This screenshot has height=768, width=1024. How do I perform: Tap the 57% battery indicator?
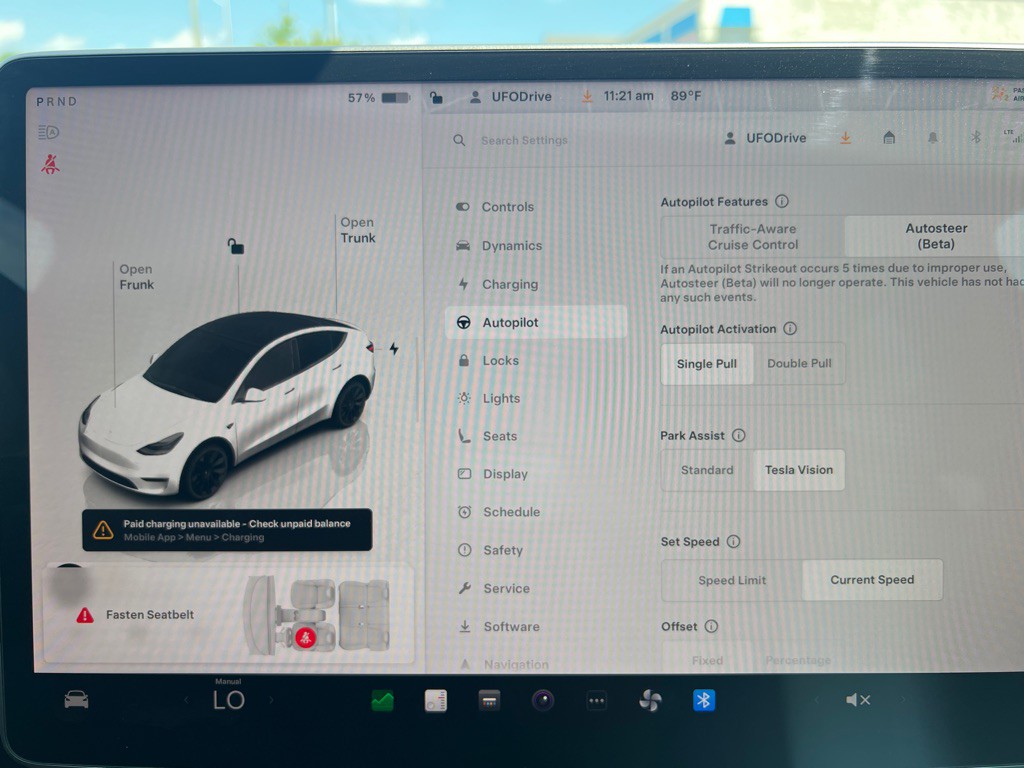coord(379,98)
